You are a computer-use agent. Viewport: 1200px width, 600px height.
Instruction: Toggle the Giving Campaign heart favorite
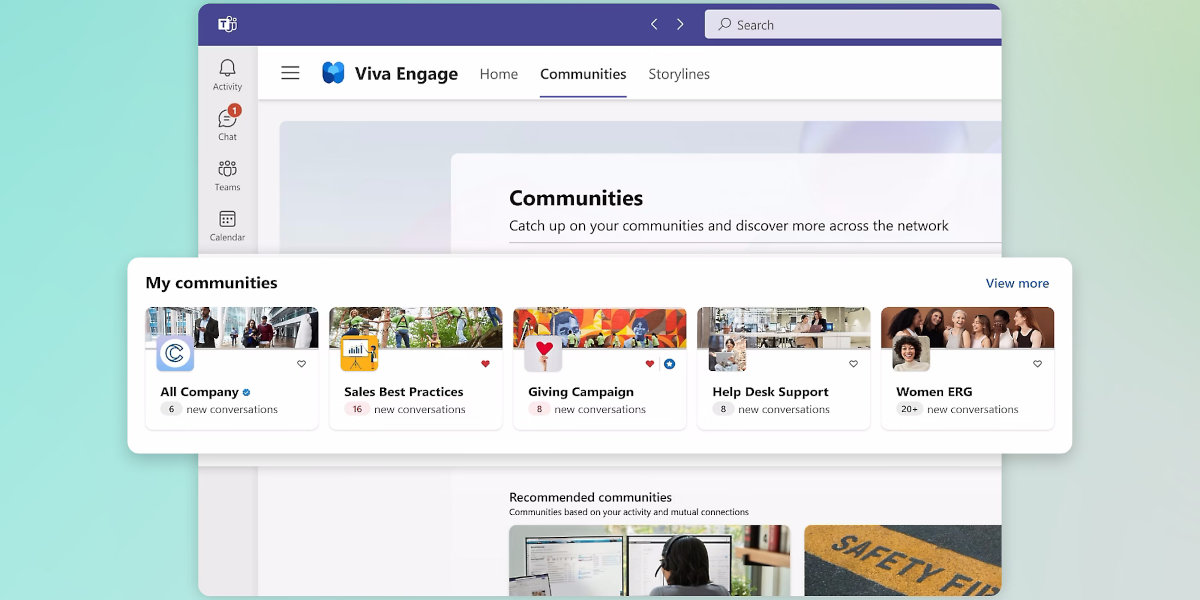pos(649,364)
